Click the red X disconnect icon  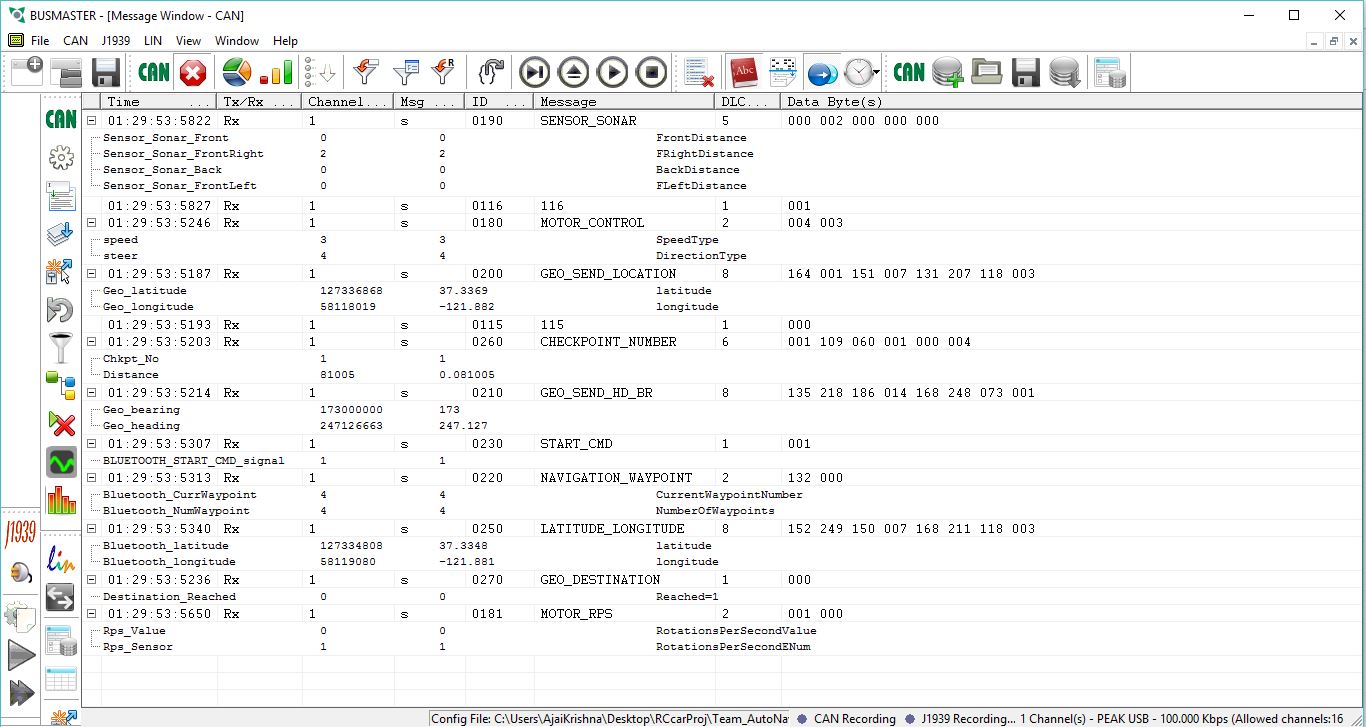click(193, 72)
